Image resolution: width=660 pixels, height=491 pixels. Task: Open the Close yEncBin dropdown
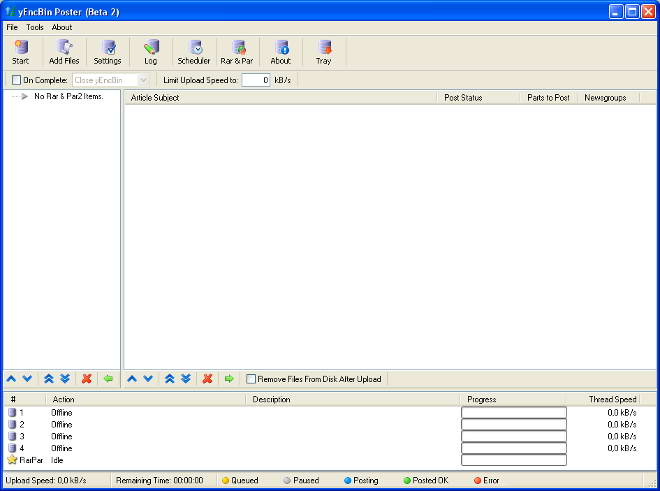(143, 80)
